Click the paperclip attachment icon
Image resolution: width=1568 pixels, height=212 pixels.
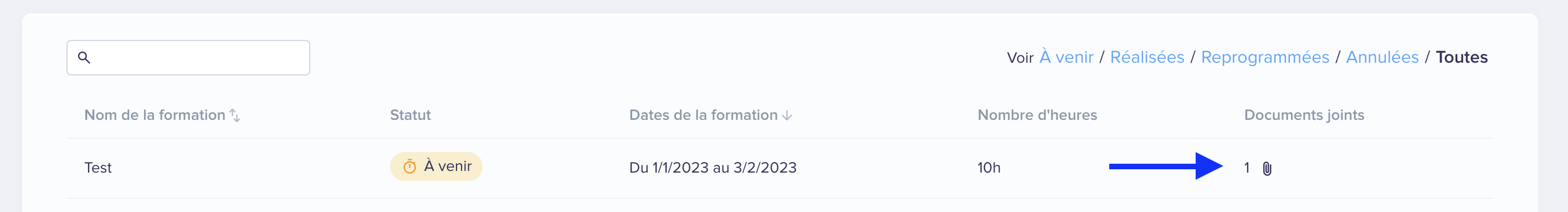click(x=1267, y=168)
